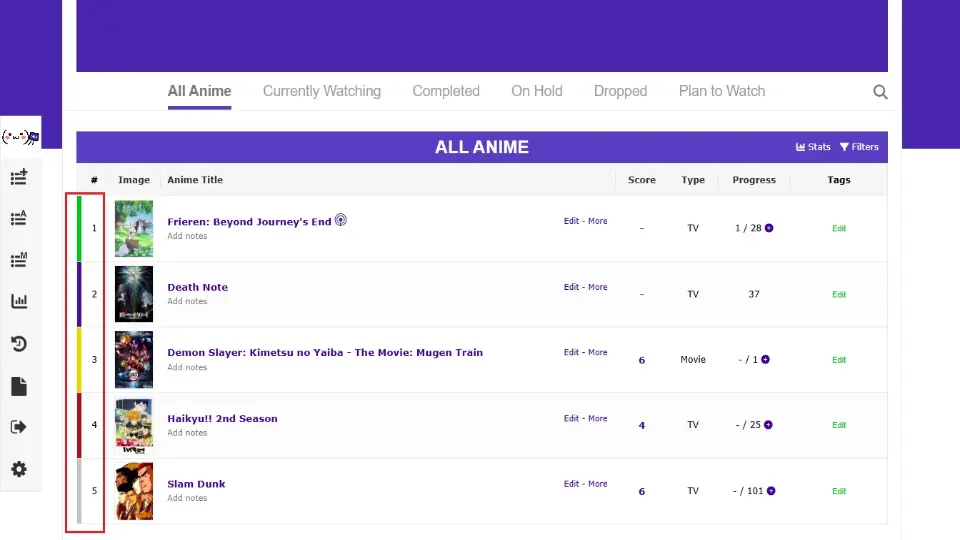
Task: Edit tags for Slam Dunk row
Action: point(839,491)
